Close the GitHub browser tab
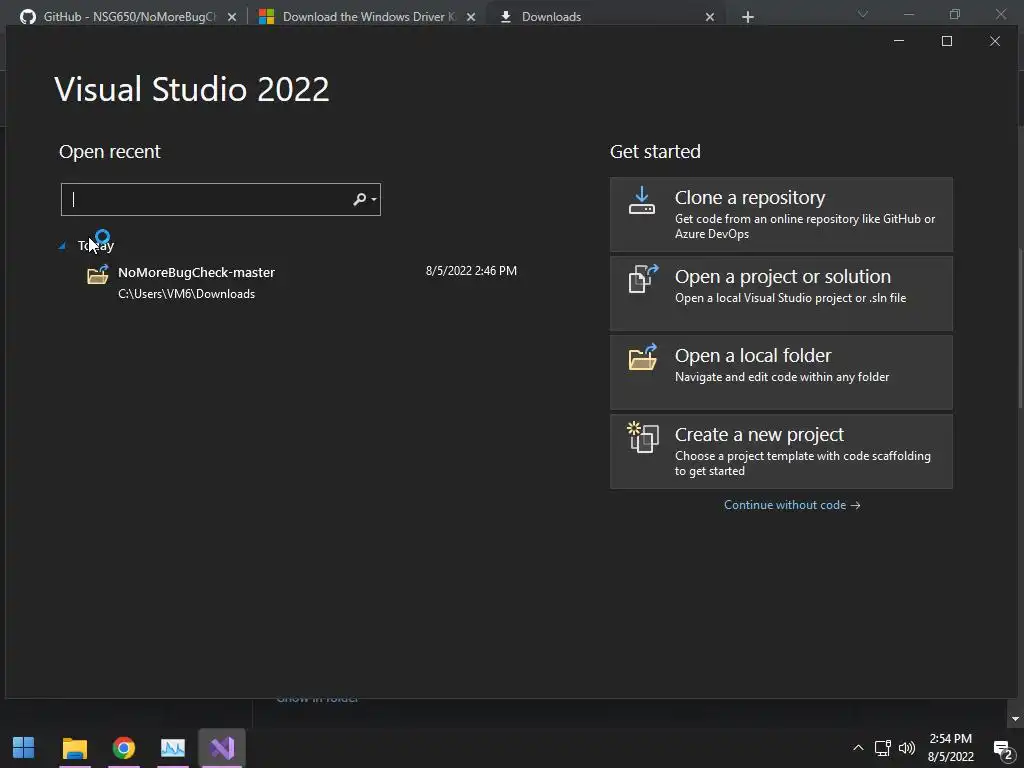 point(232,18)
